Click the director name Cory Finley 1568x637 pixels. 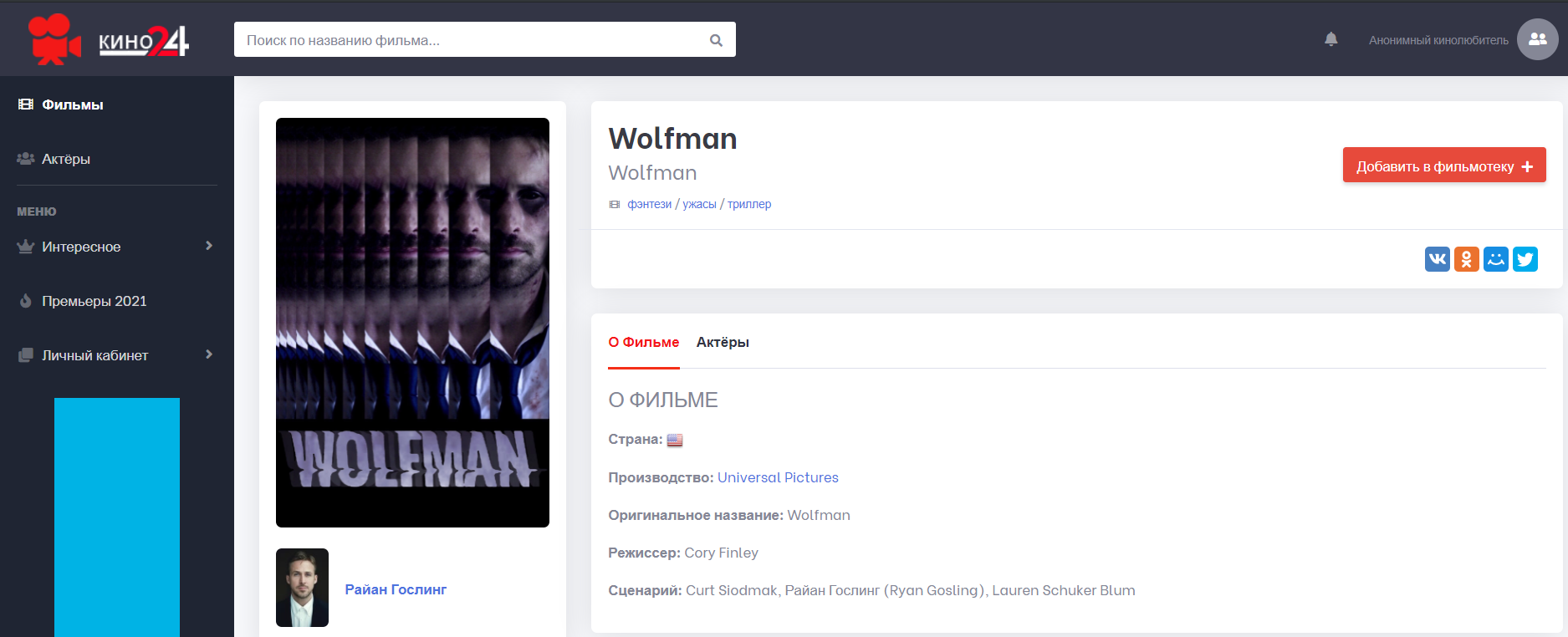click(x=721, y=553)
